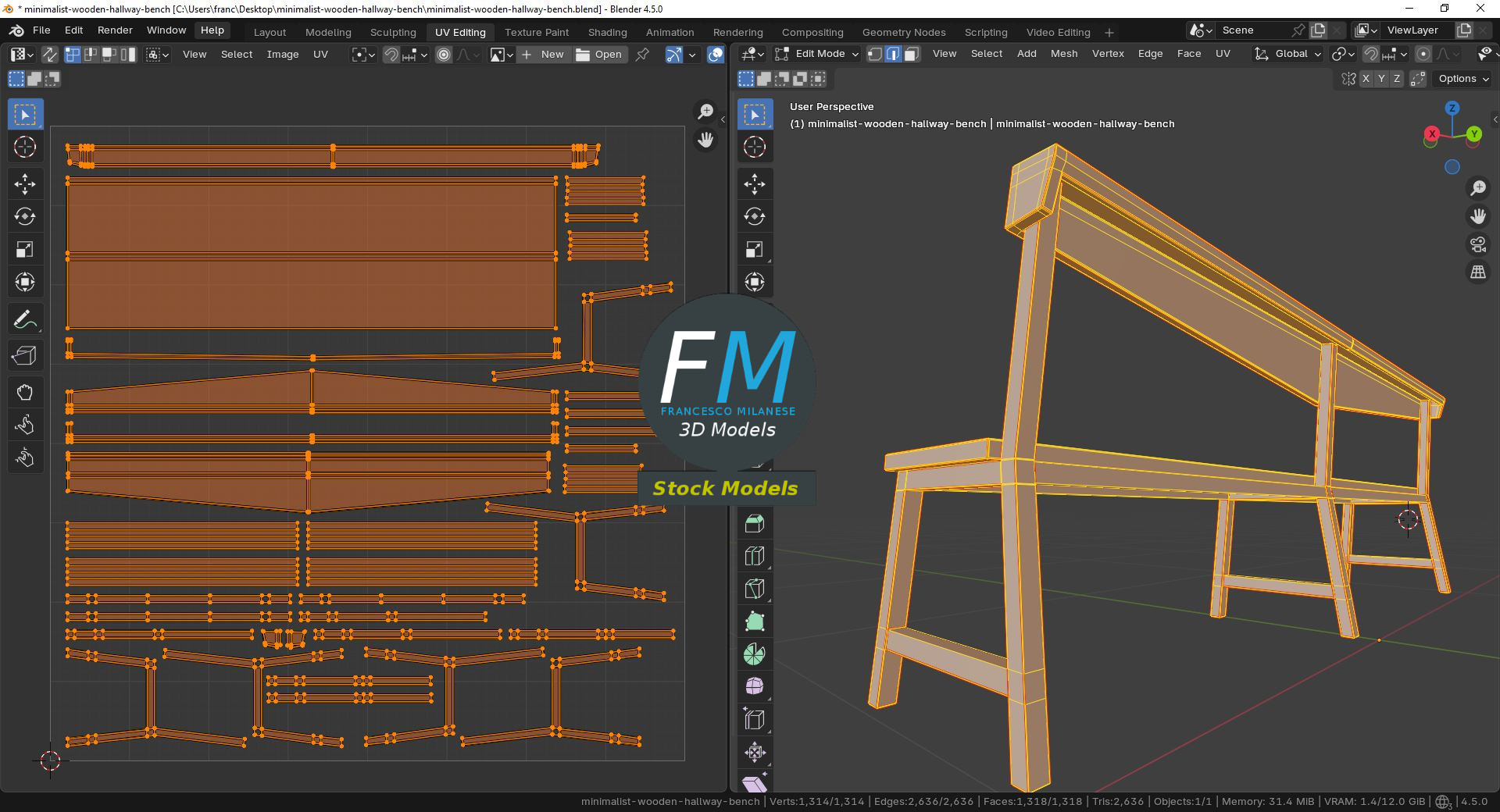Click the pin image icon in UV editor

pos(642,55)
